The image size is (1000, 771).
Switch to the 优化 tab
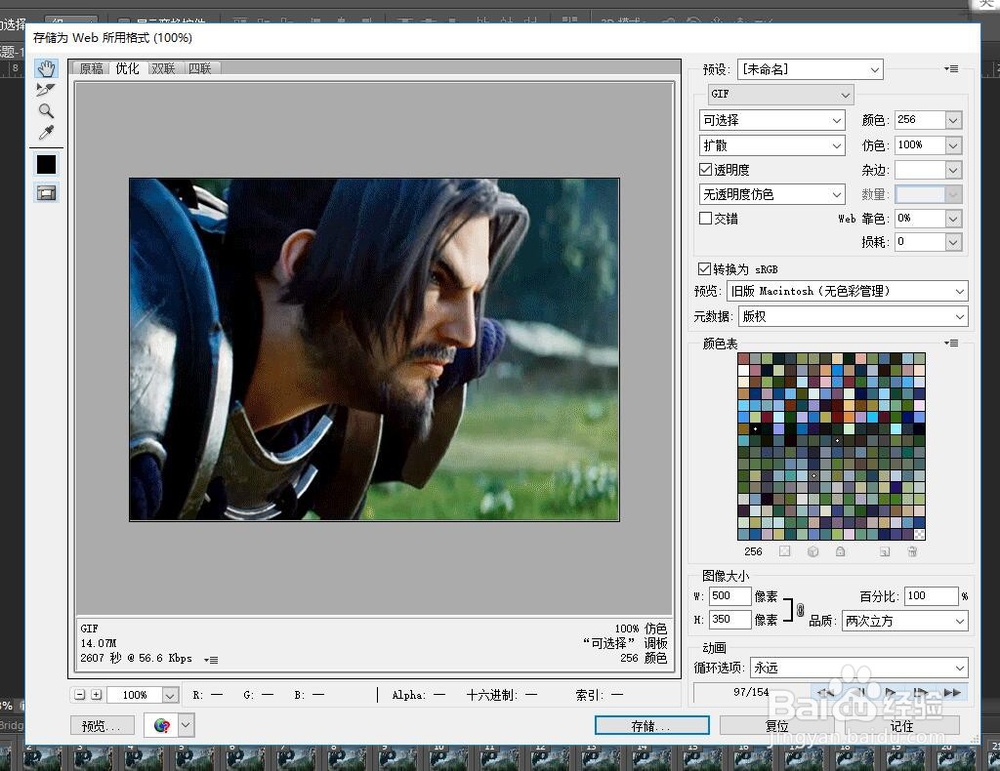pyautogui.click(x=128, y=68)
